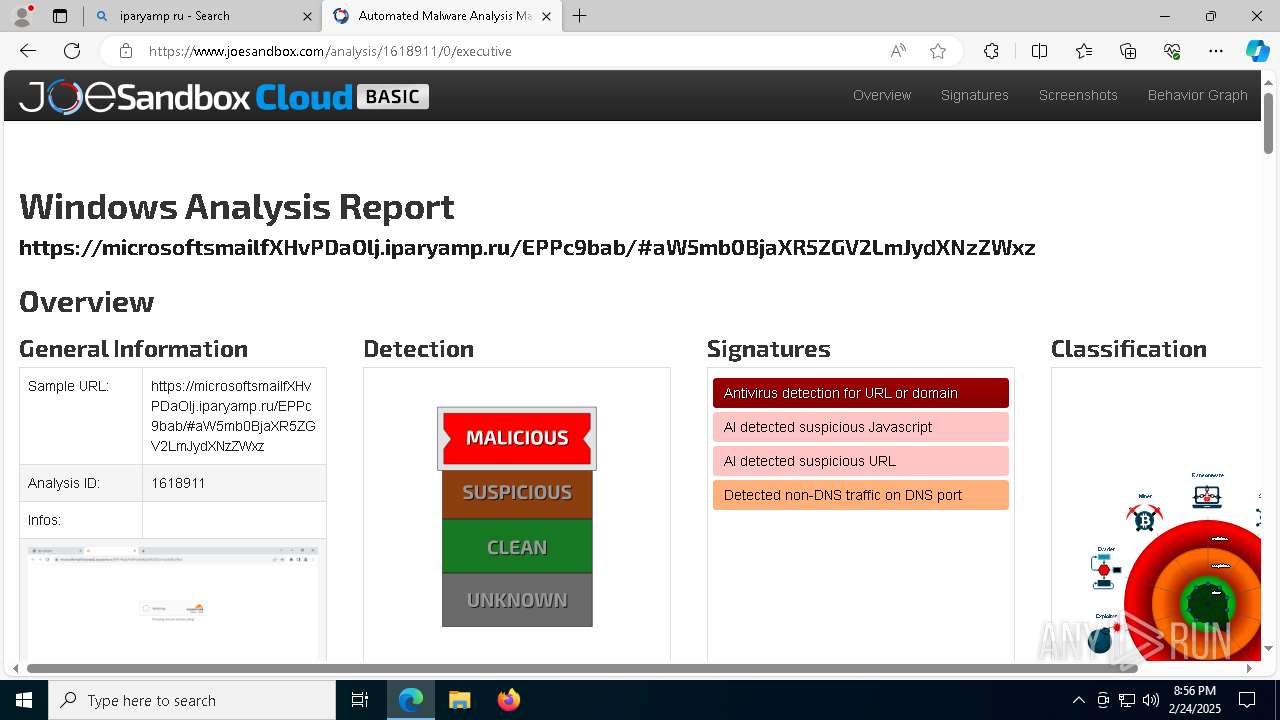Open File Explorer from taskbar

tap(459, 700)
